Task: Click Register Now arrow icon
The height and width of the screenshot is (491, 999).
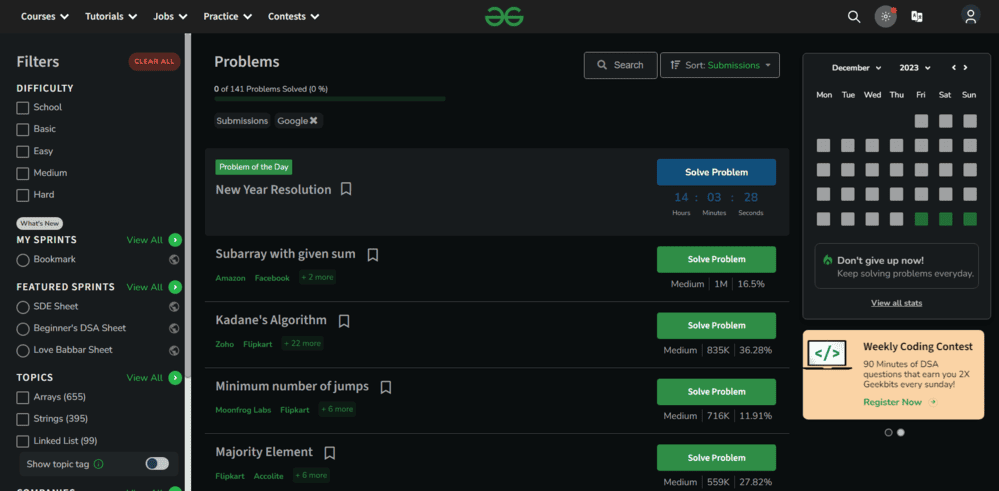Action: (x=933, y=402)
